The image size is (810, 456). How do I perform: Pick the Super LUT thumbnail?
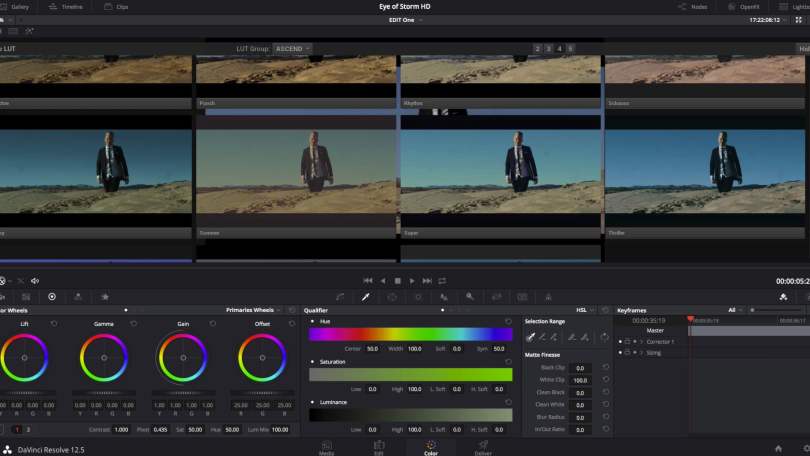click(501, 171)
